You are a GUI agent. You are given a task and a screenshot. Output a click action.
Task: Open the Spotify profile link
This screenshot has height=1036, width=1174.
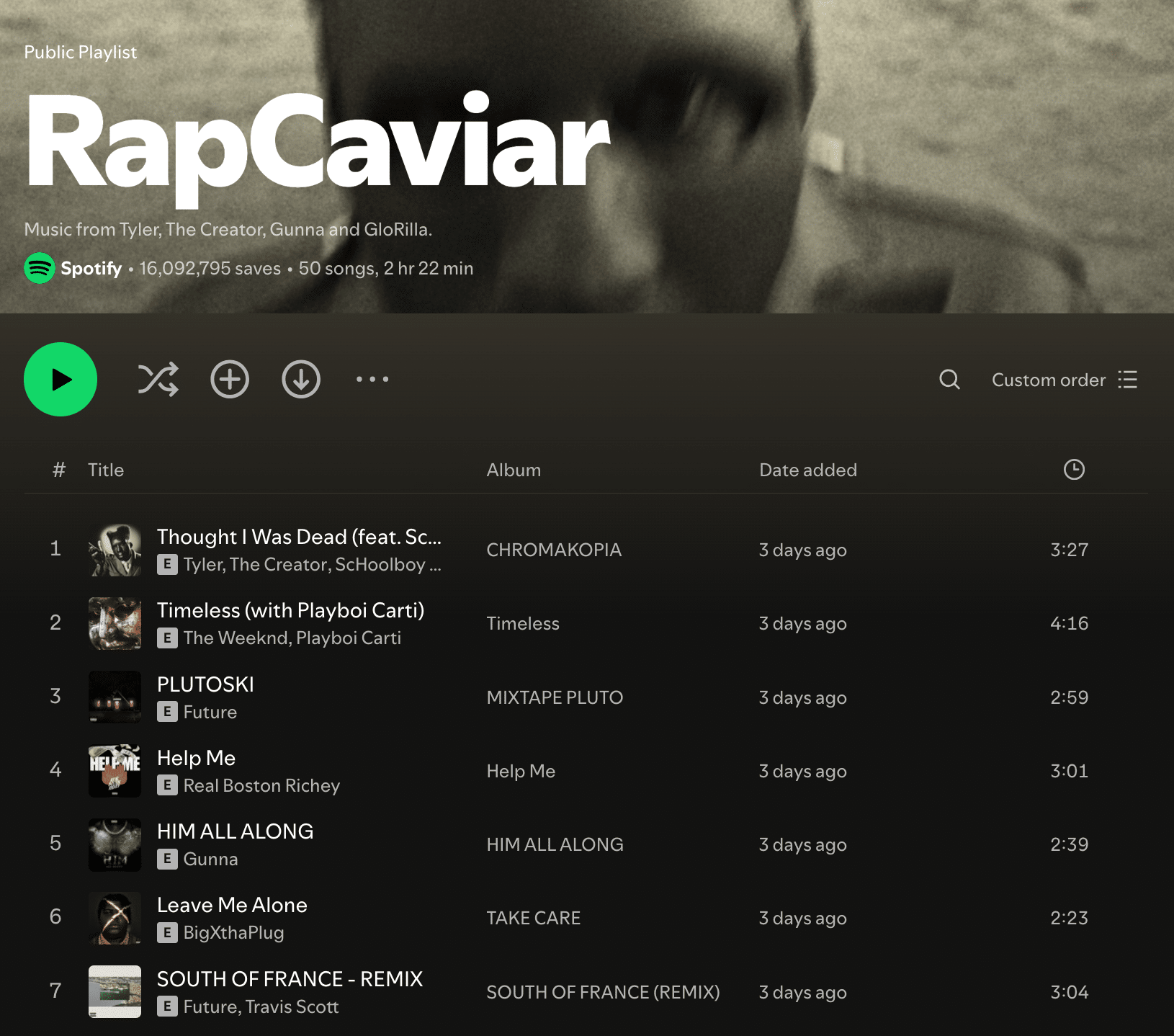point(91,268)
